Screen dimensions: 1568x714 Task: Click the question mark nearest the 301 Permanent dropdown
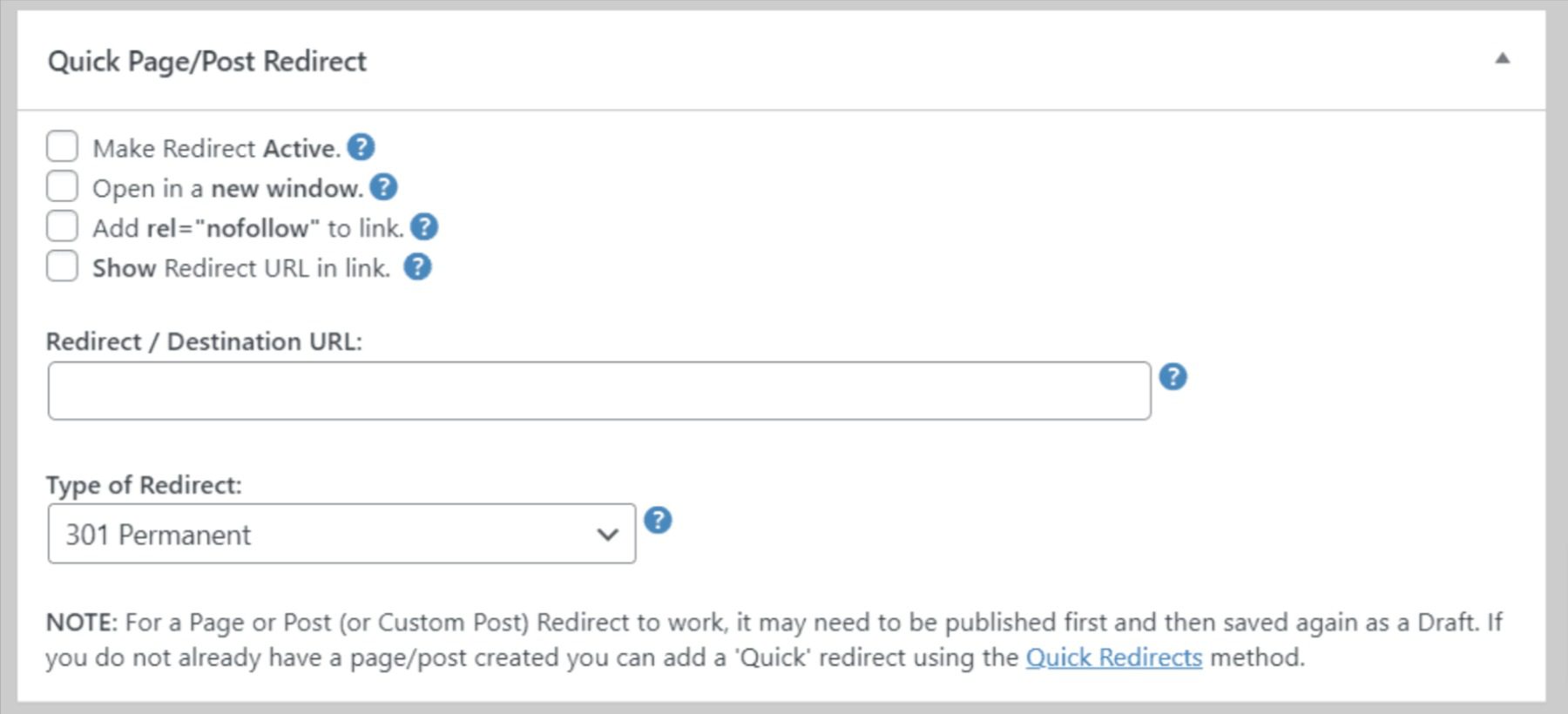pyautogui.click(x=659, y=520)
